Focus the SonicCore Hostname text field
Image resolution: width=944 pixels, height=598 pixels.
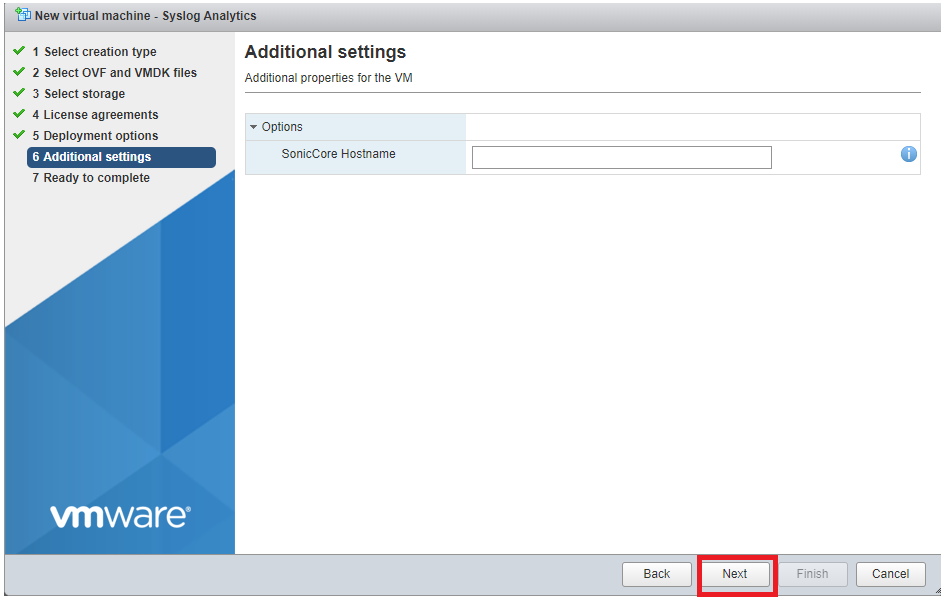tap(621, 157)
